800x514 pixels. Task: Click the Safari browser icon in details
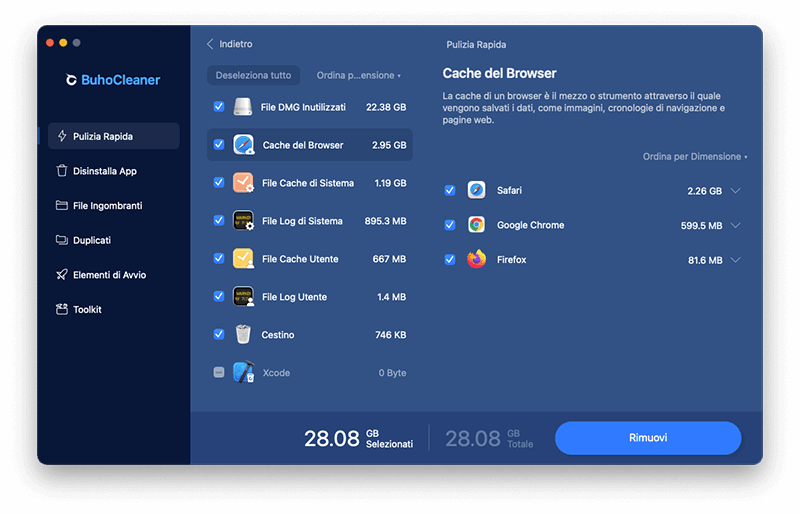click(x=477, y=190)
